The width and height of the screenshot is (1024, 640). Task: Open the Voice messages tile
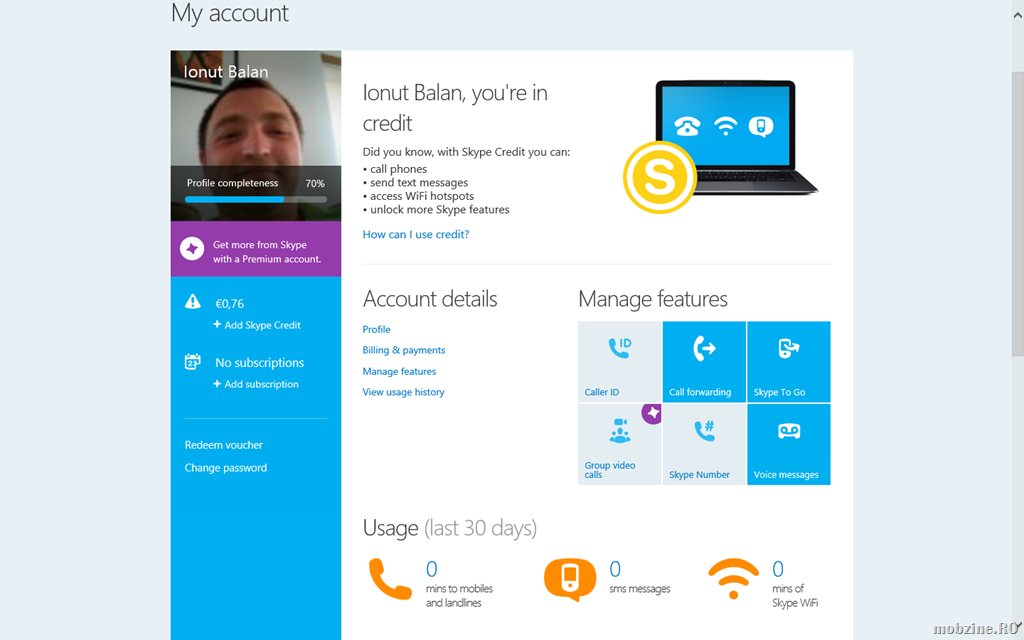tap(789, 444)
